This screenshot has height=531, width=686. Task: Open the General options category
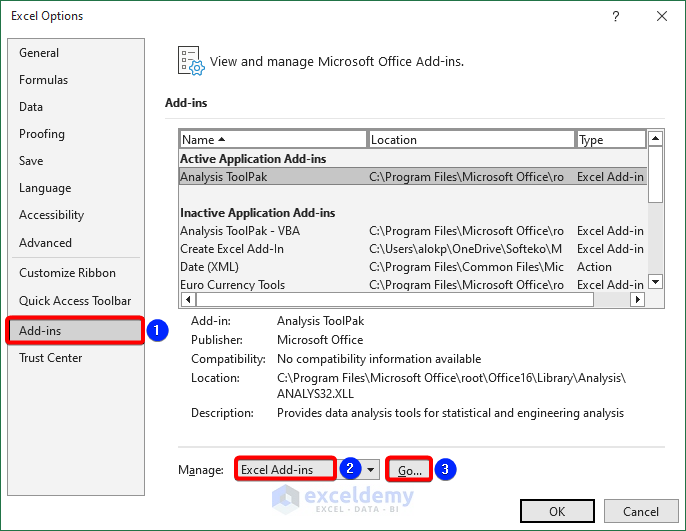[39, 53]
